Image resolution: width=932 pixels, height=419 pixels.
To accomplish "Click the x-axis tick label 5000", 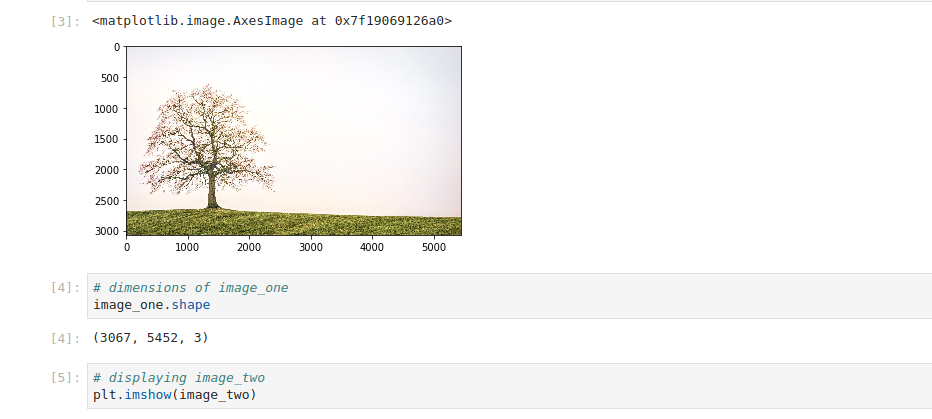I will tap(434, 247).
